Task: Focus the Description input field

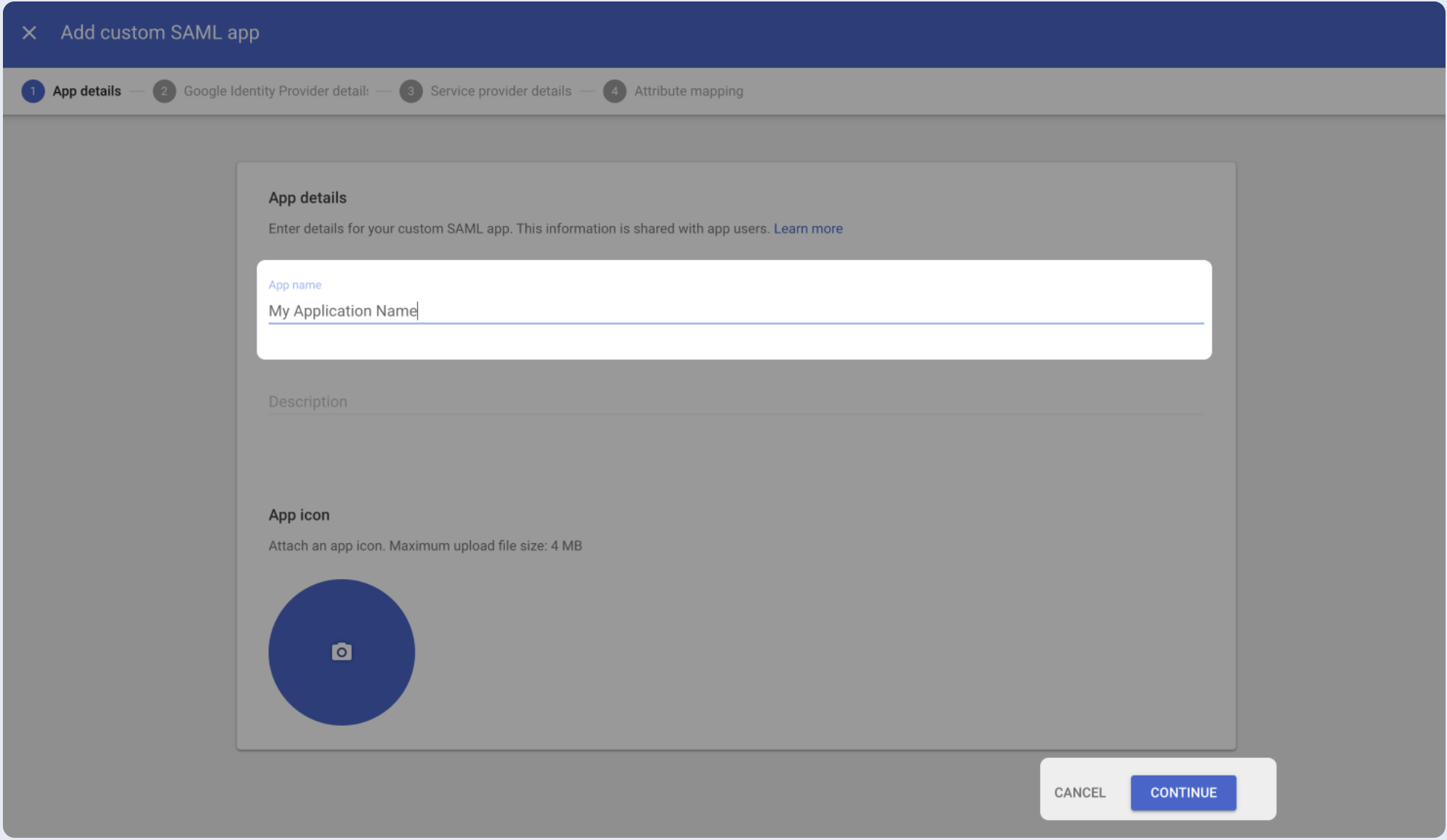Action: [x=733, y=402]
